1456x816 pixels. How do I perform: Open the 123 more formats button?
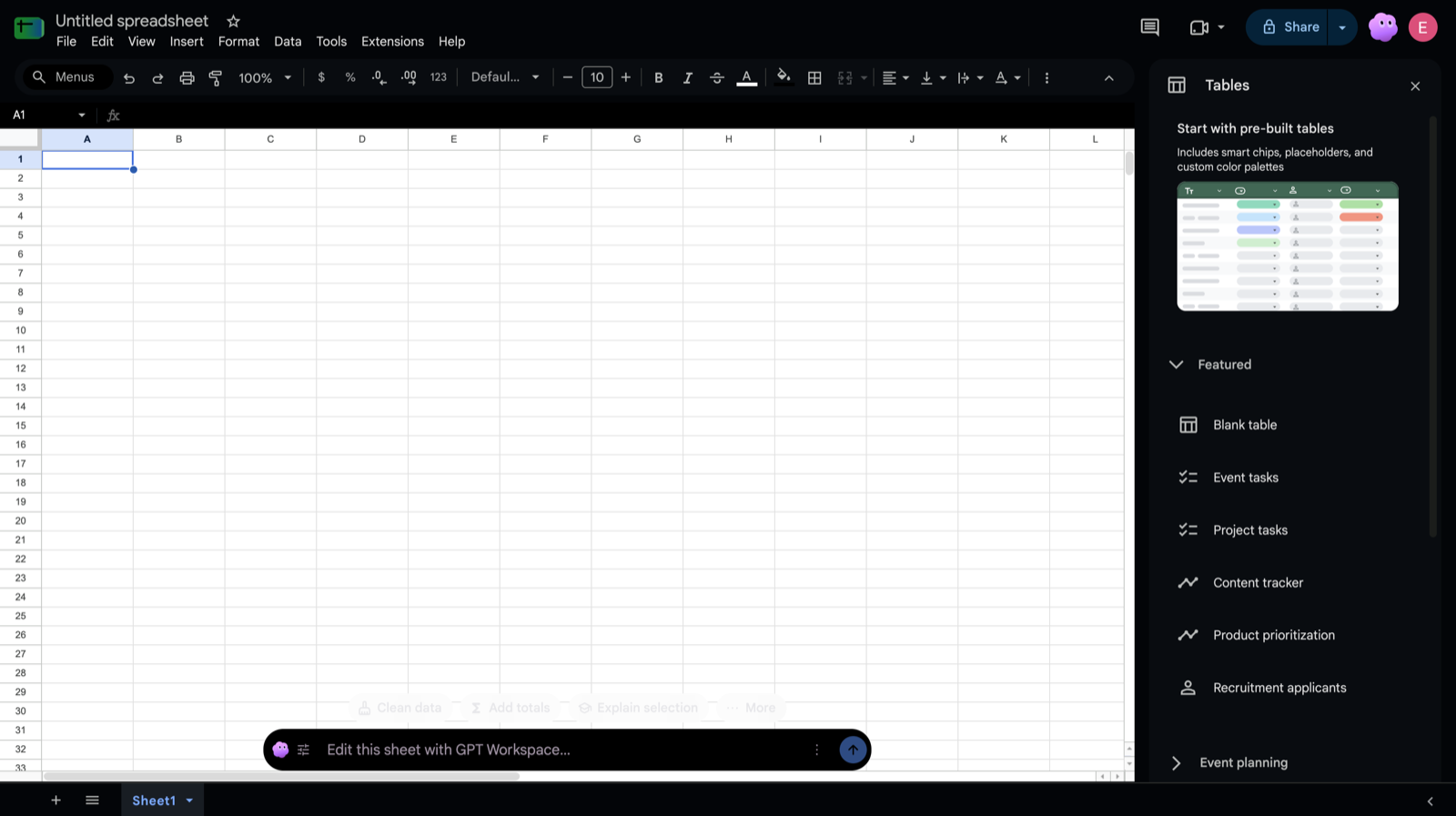pyautogui.click(x=439, y=77)
